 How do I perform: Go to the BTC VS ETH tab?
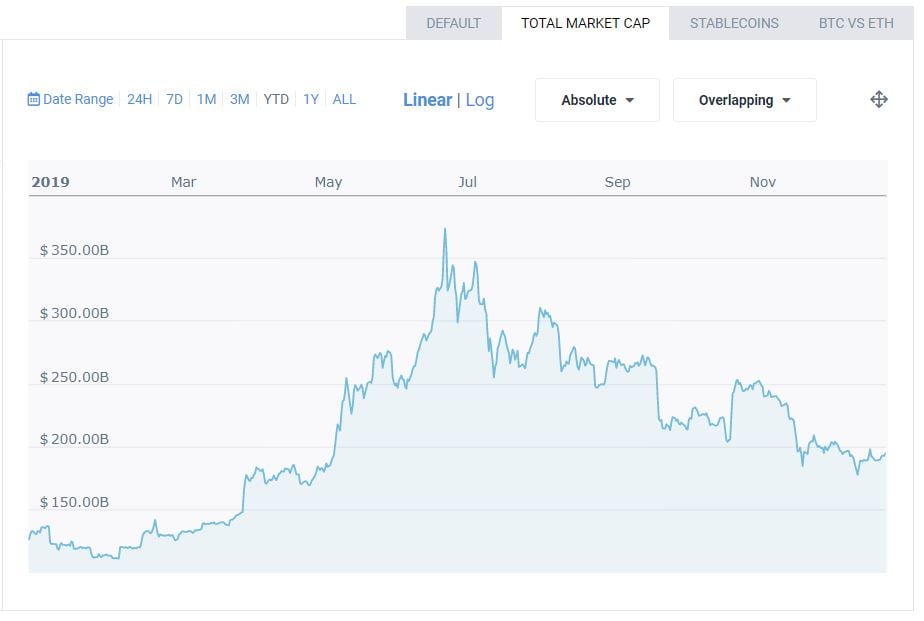[855, 23]
